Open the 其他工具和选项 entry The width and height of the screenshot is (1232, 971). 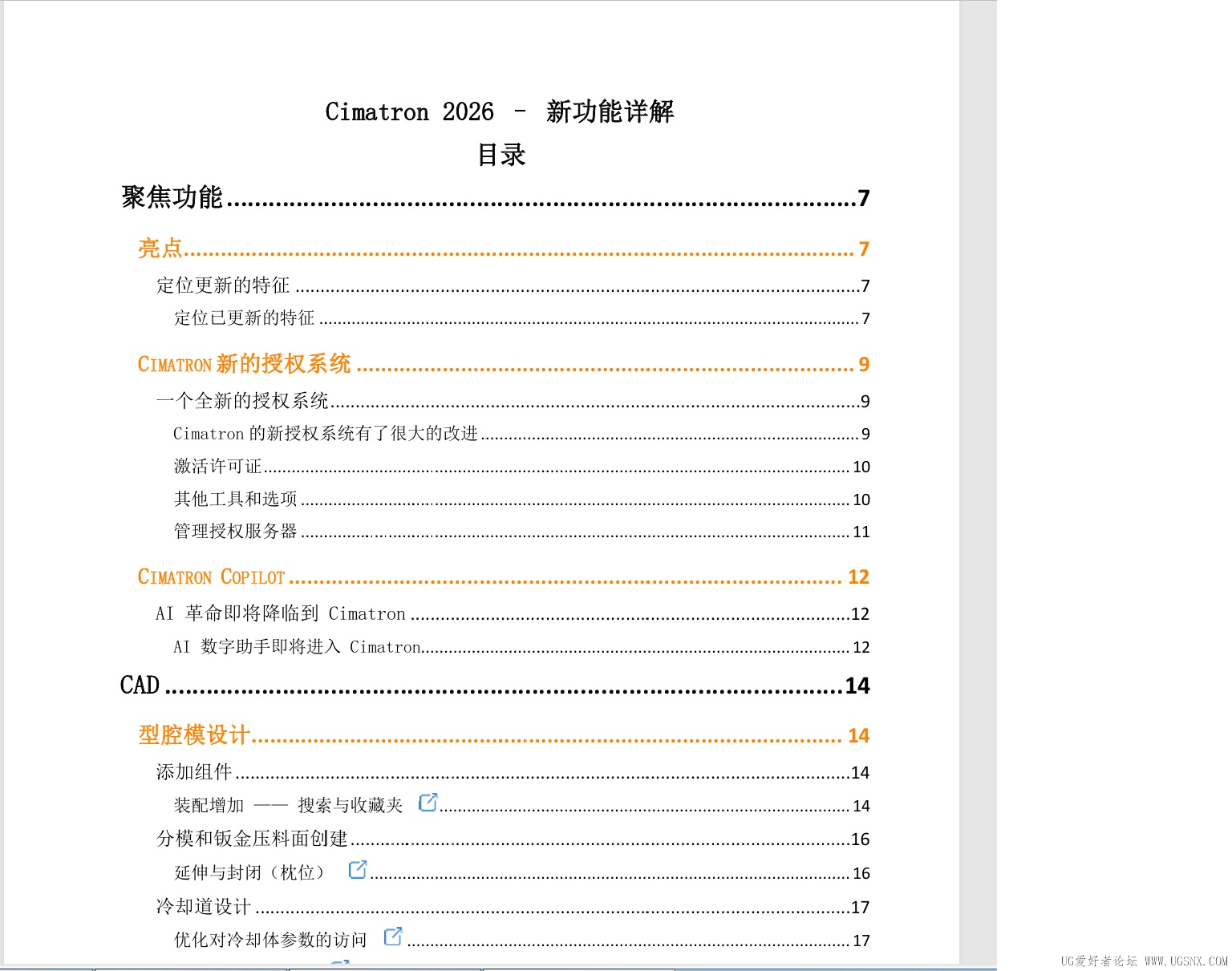point(522,500)
